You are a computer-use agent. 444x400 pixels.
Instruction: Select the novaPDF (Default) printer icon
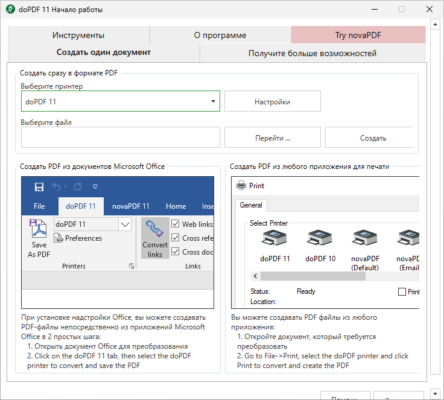(365, 238)
